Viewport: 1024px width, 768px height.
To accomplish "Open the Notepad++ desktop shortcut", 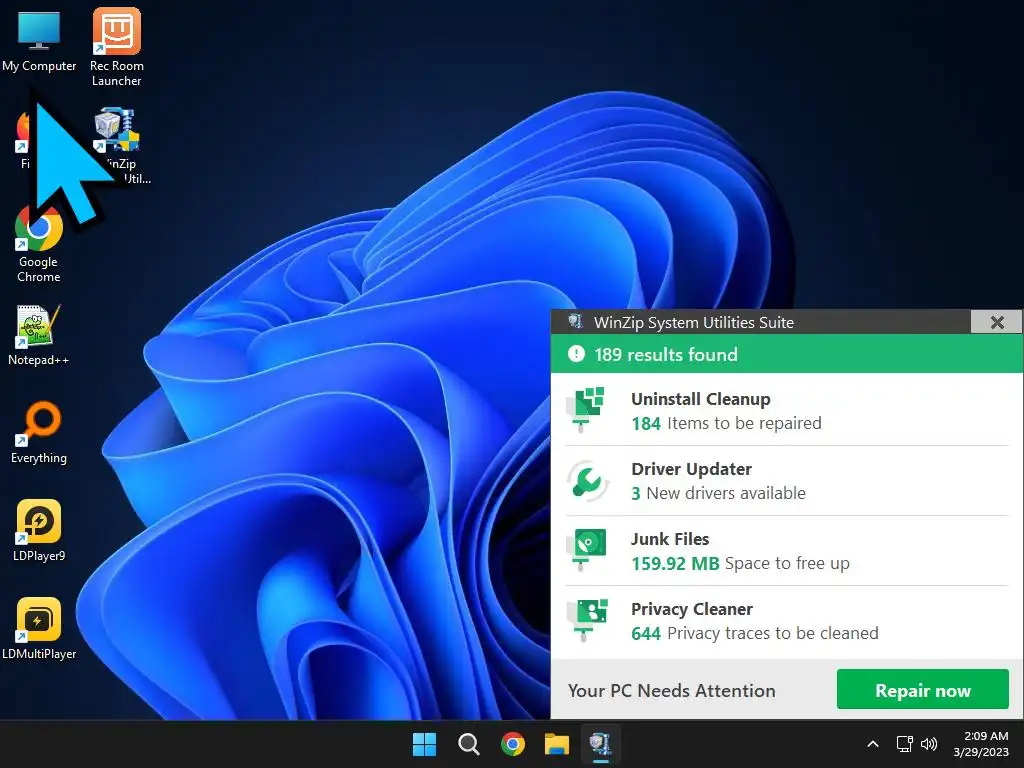I will pyautogui.click(x=39, y=334).
